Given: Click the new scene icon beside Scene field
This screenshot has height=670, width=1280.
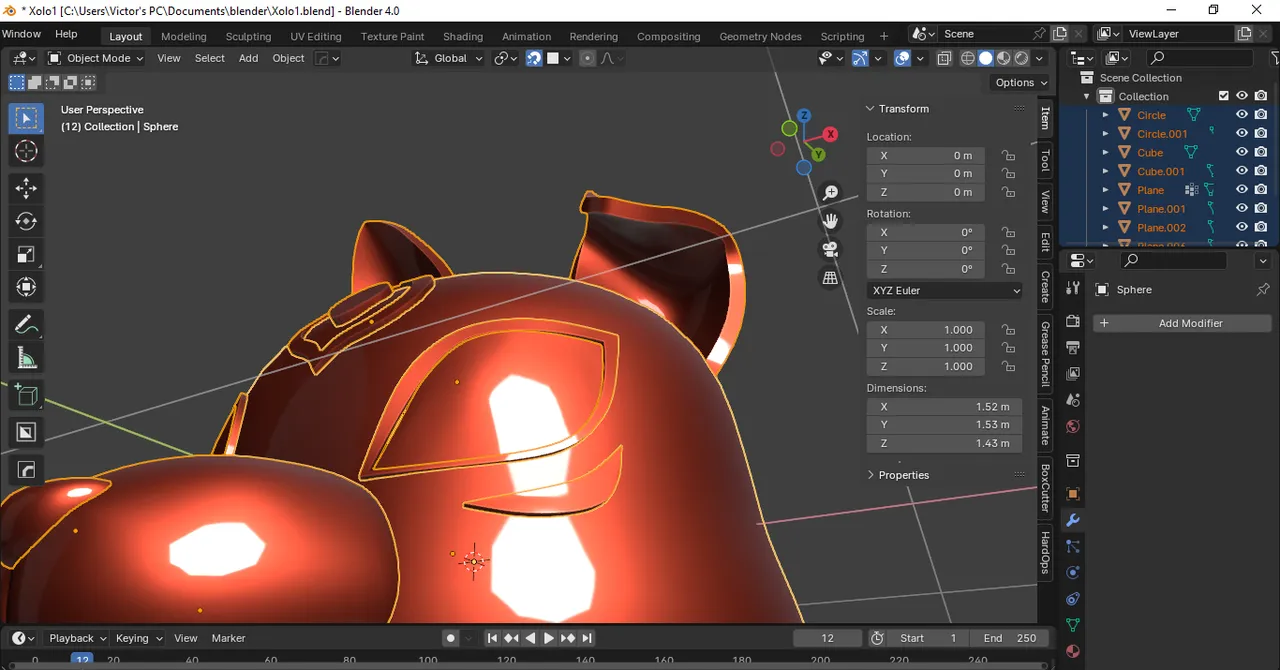Looking at the screenshot, I should click(1060, 33).
